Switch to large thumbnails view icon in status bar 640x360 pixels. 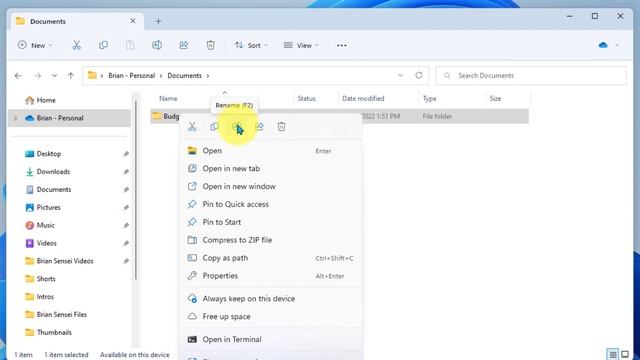pyautogui.click(x=625, y=354)
